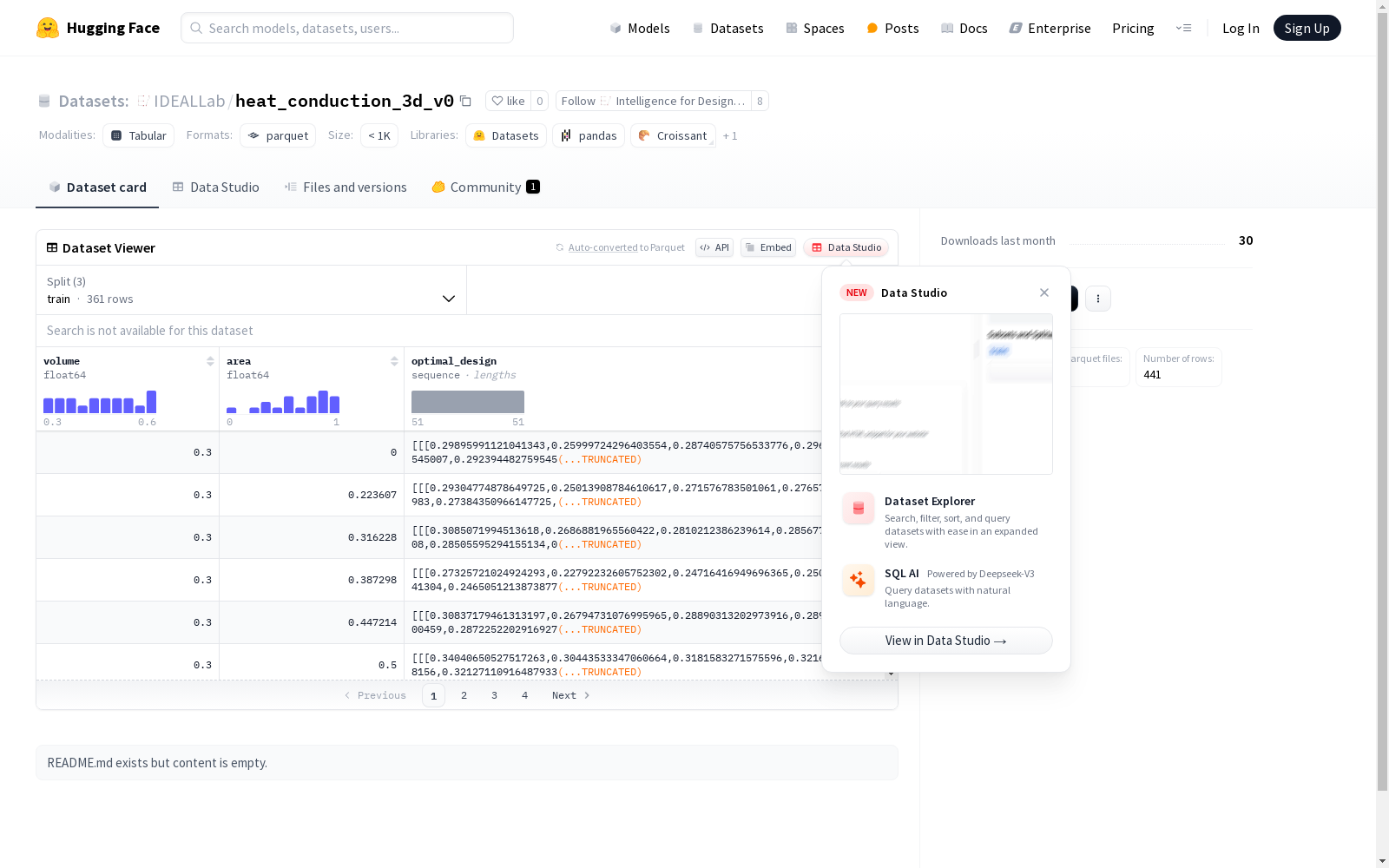1389x868 pixels.
Task: Click the Previous page button
Action: (375, 695)
